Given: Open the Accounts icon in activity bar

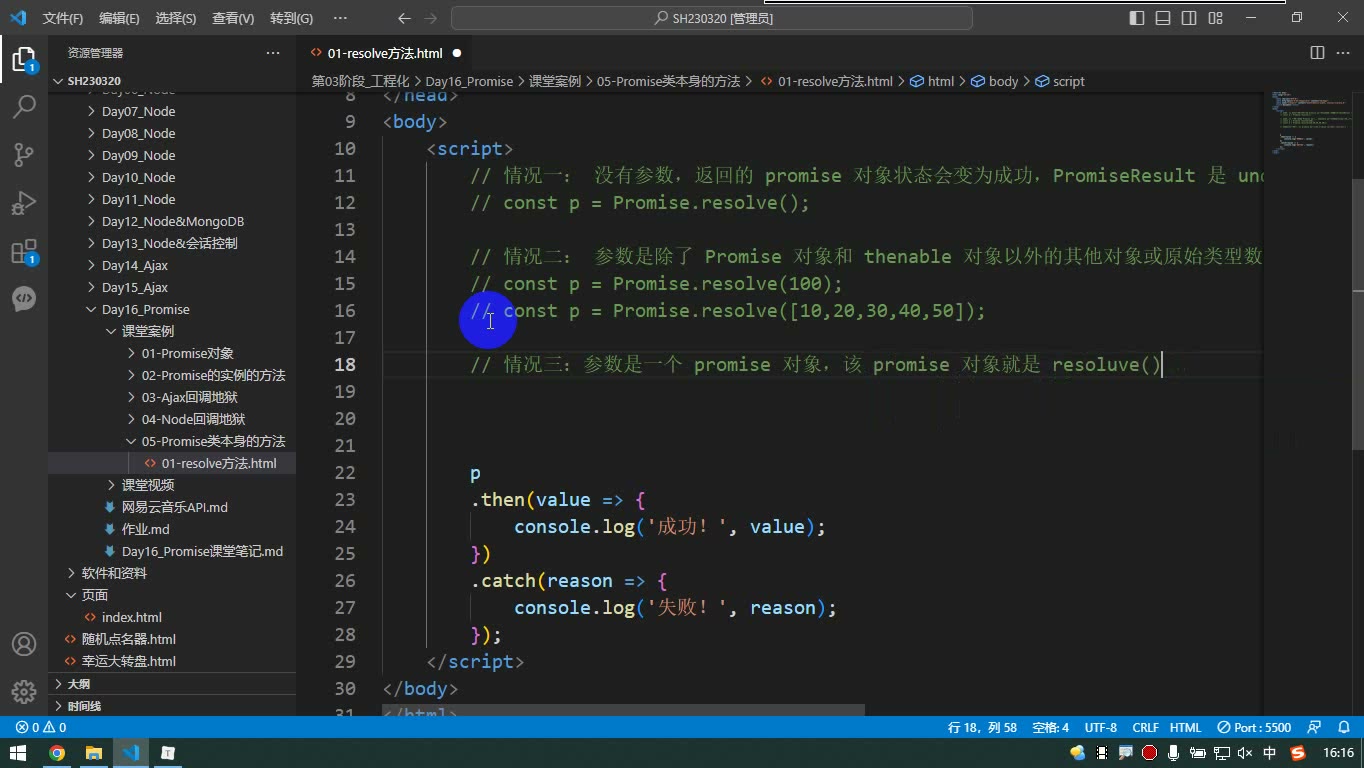Looking at the screenshot, I should point(24,644).
